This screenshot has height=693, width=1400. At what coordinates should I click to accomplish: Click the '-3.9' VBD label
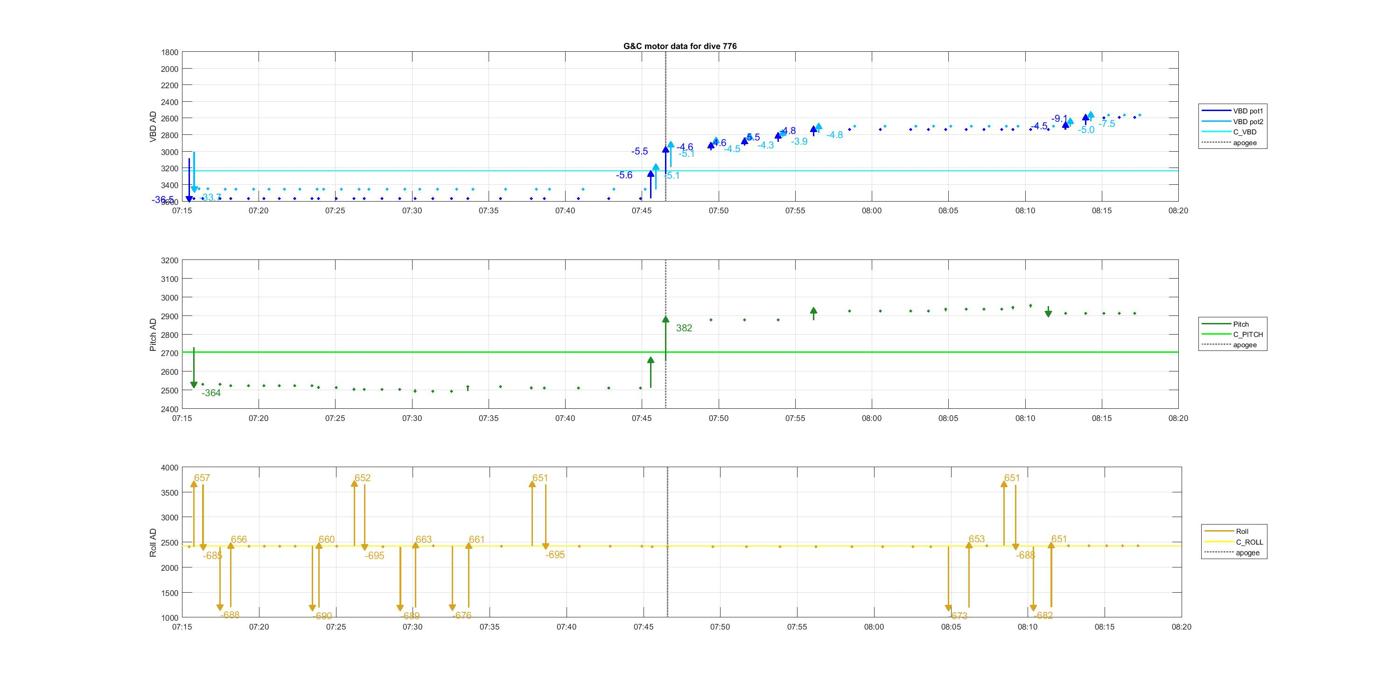799,142
